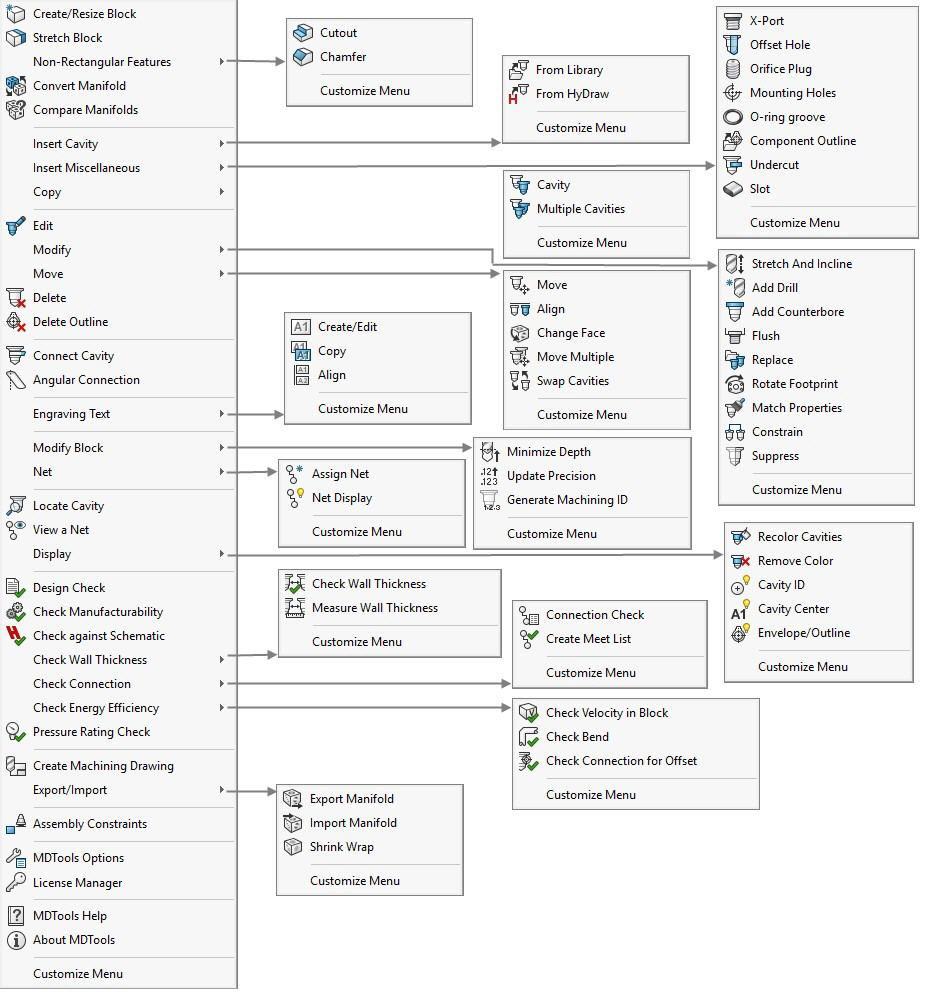Expand the Engraving Text submenu arrow
Viewport: 931px width, 998px height.
click(x=221, y=414)
